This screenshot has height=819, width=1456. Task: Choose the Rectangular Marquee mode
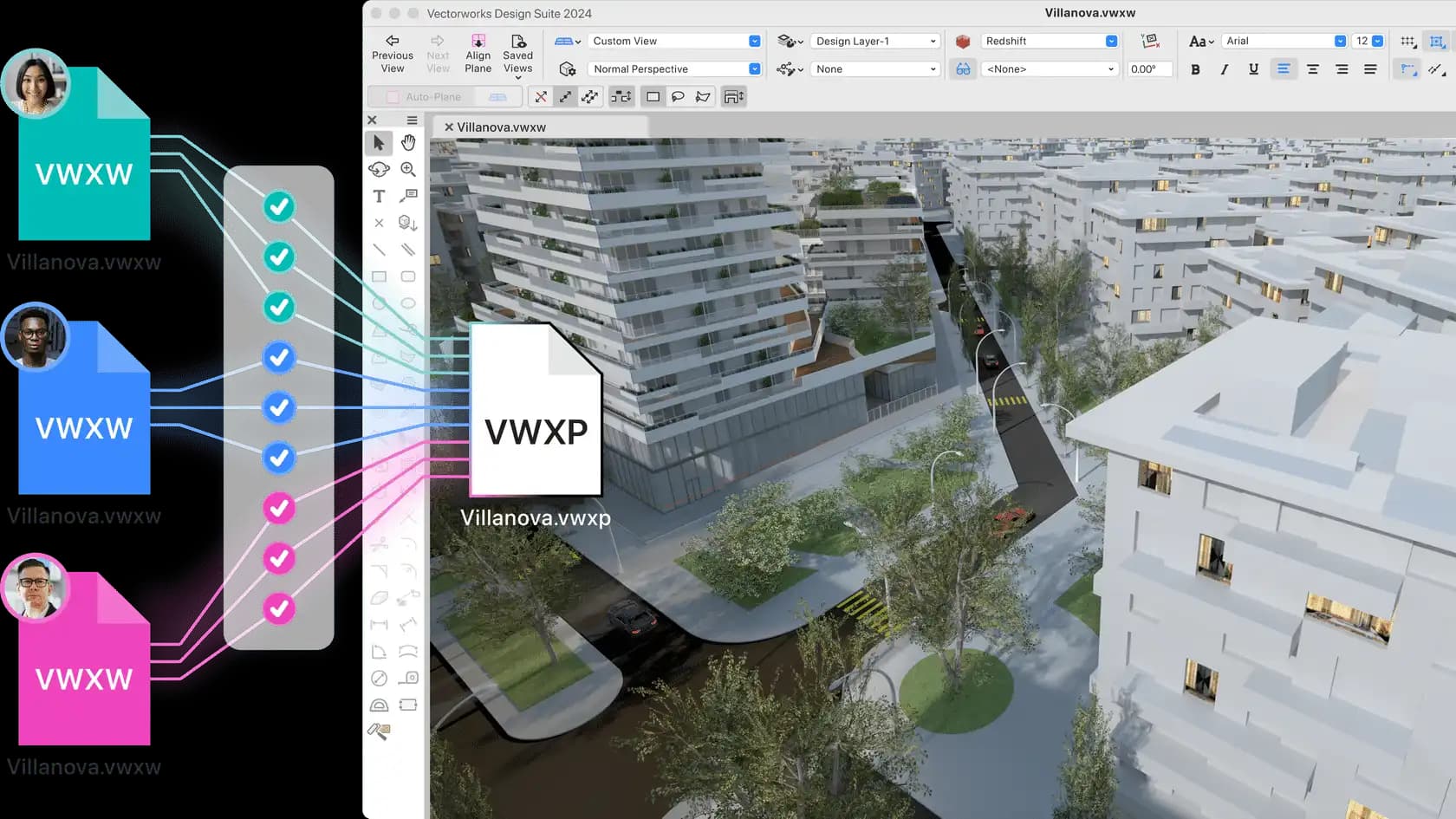(x=653, y=97)
